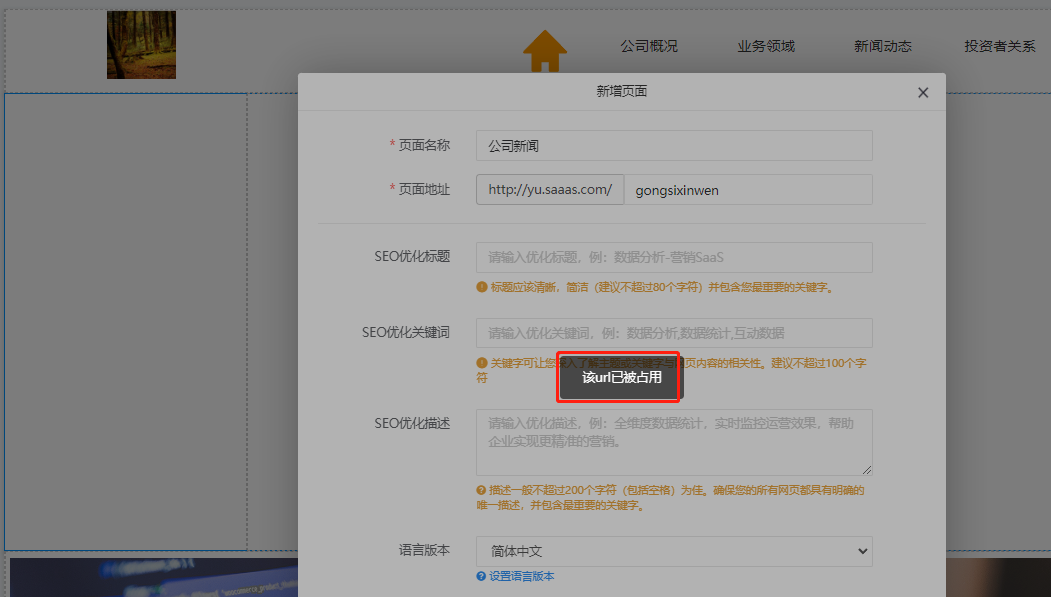The height and width of the screenshot is (597, 1051).
Task: Click the orange home icon in navigation bar
Action: tap(544, 47)
